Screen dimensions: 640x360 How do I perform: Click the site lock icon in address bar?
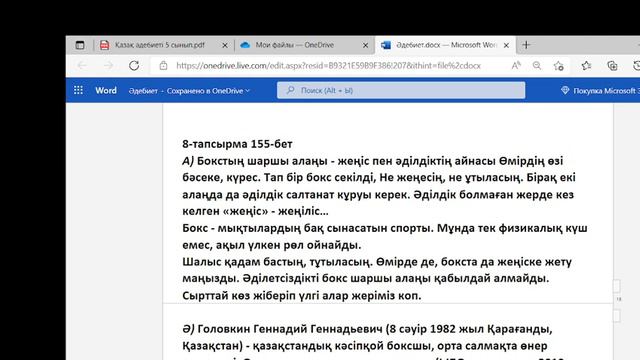tap(163, 65)
